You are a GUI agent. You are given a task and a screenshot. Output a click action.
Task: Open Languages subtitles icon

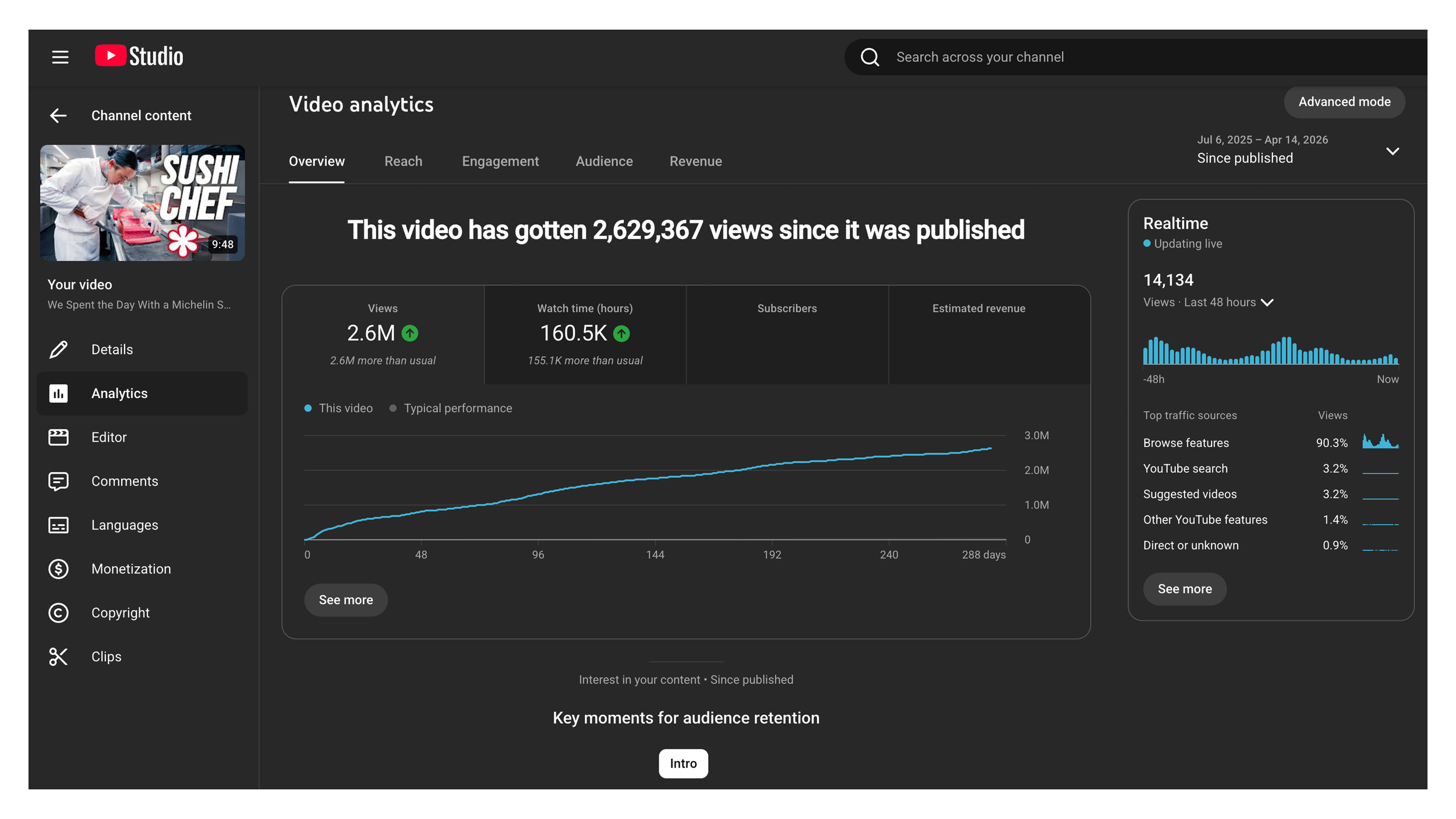coord(58,525)
